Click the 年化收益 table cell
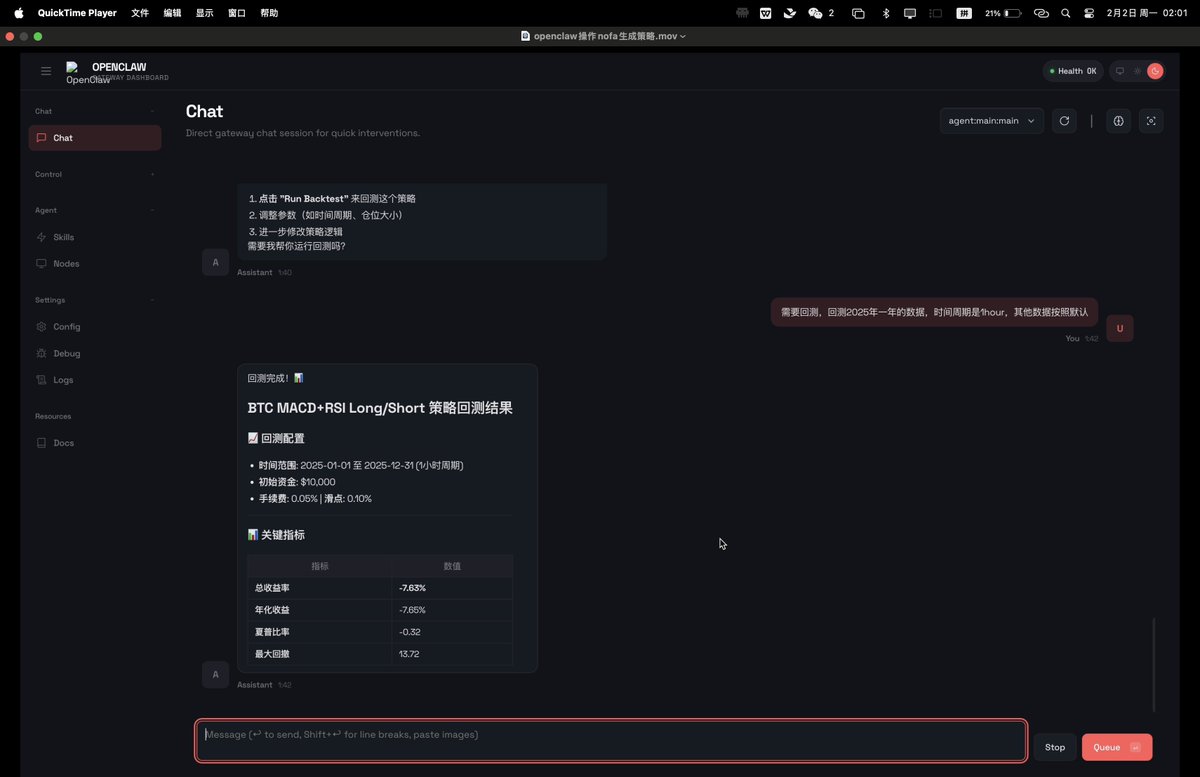This screenshot has height=777, width=1200. [320, 610]
